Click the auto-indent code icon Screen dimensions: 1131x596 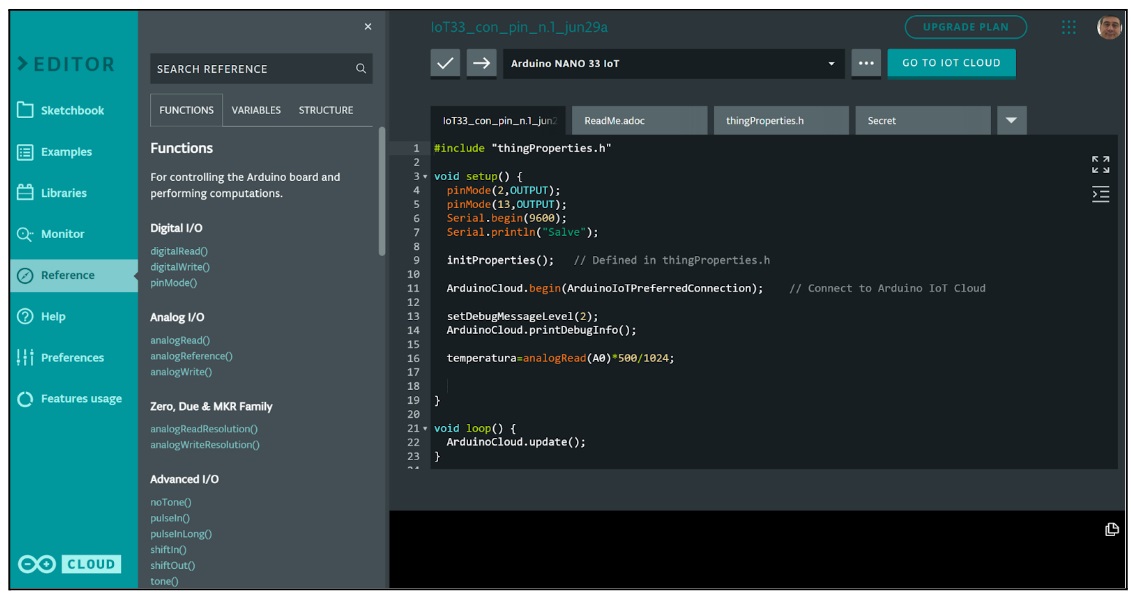pyautogui.click(x=1101, y=195)
